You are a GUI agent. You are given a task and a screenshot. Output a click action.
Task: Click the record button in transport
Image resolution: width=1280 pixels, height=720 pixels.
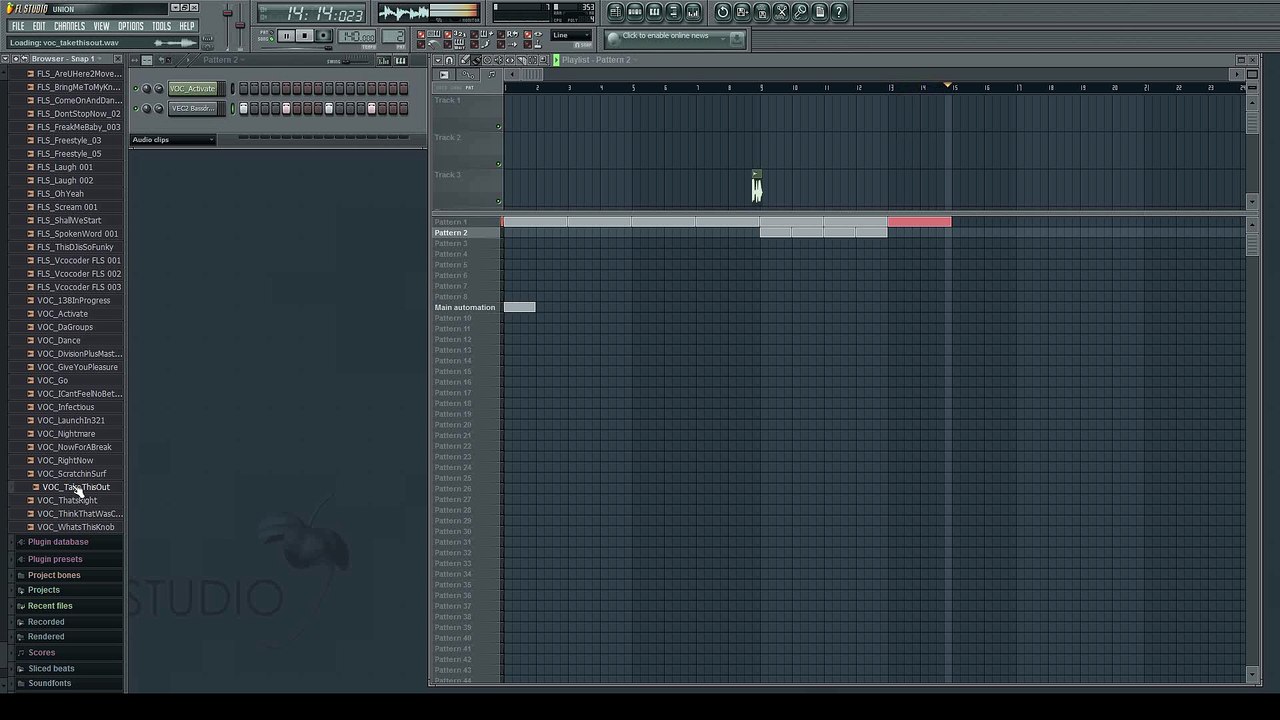tap(323, 36)
